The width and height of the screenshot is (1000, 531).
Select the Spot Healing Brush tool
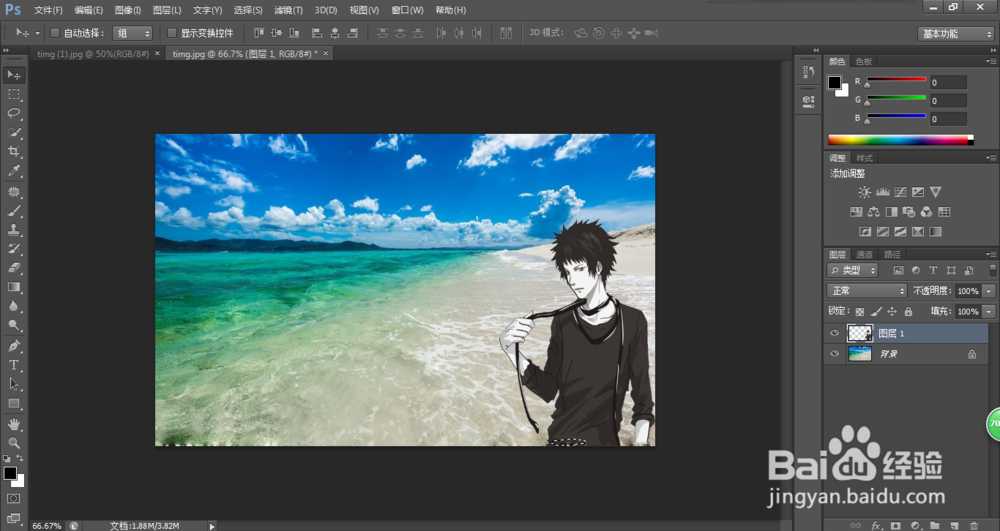[13, 192]
